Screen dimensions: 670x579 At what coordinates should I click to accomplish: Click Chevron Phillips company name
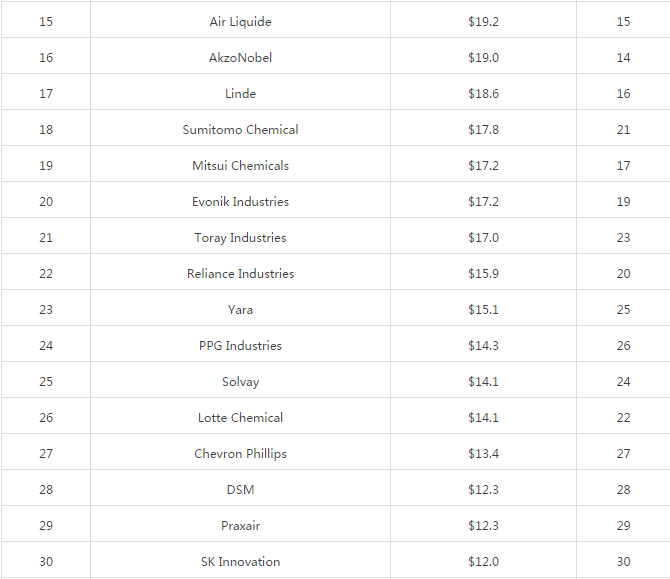[x=240, y=454]
